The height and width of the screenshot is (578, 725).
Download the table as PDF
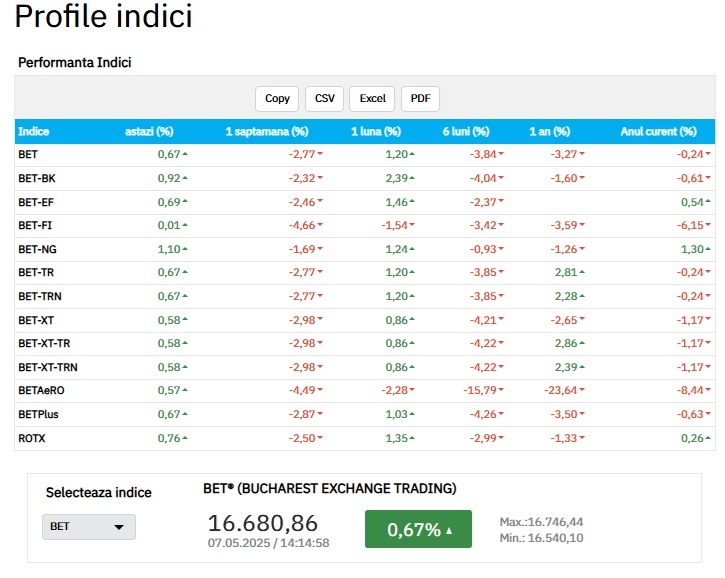coord(420,98)
